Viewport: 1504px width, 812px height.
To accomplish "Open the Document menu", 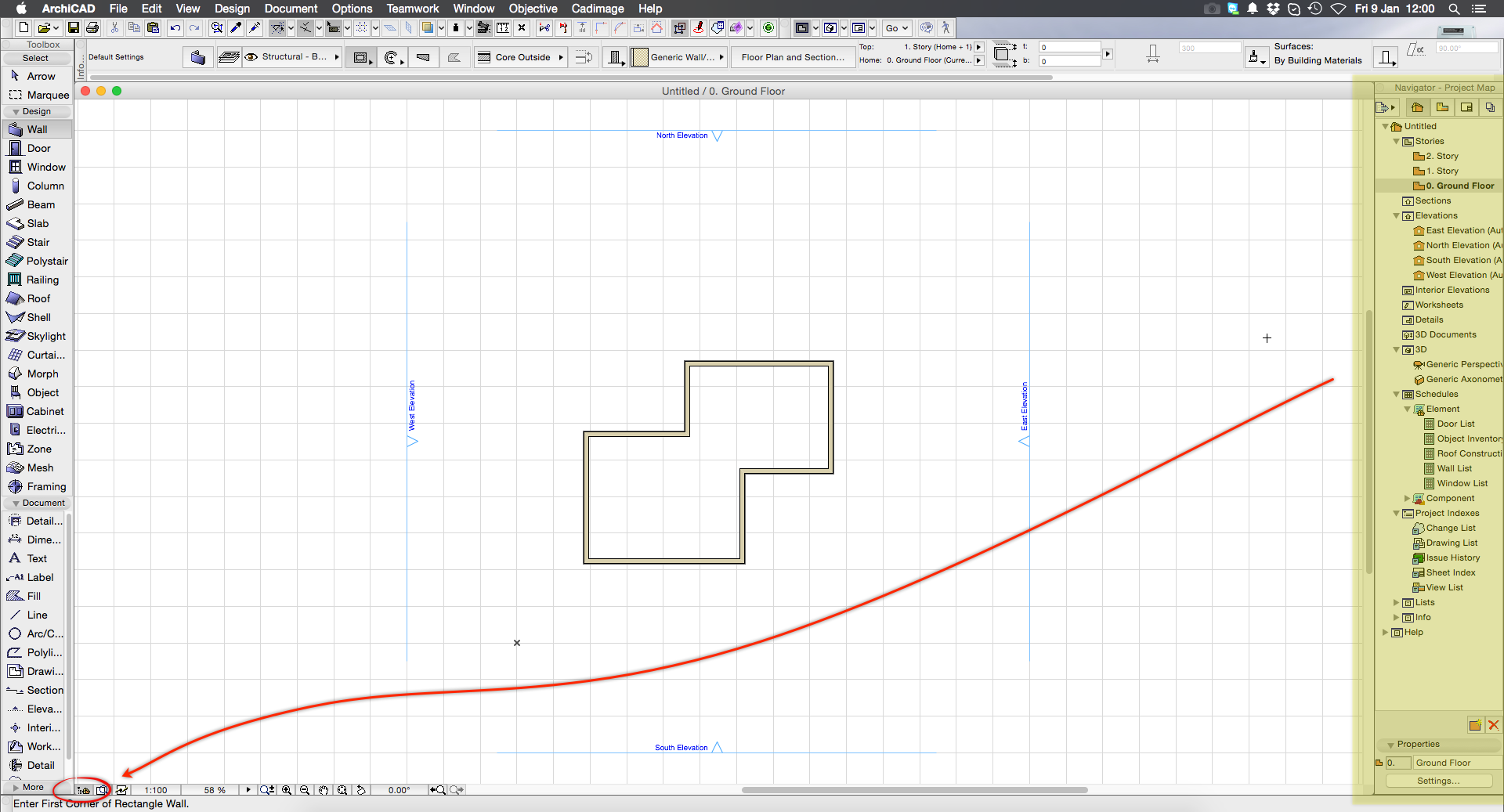I will click(x=291, y=9).
